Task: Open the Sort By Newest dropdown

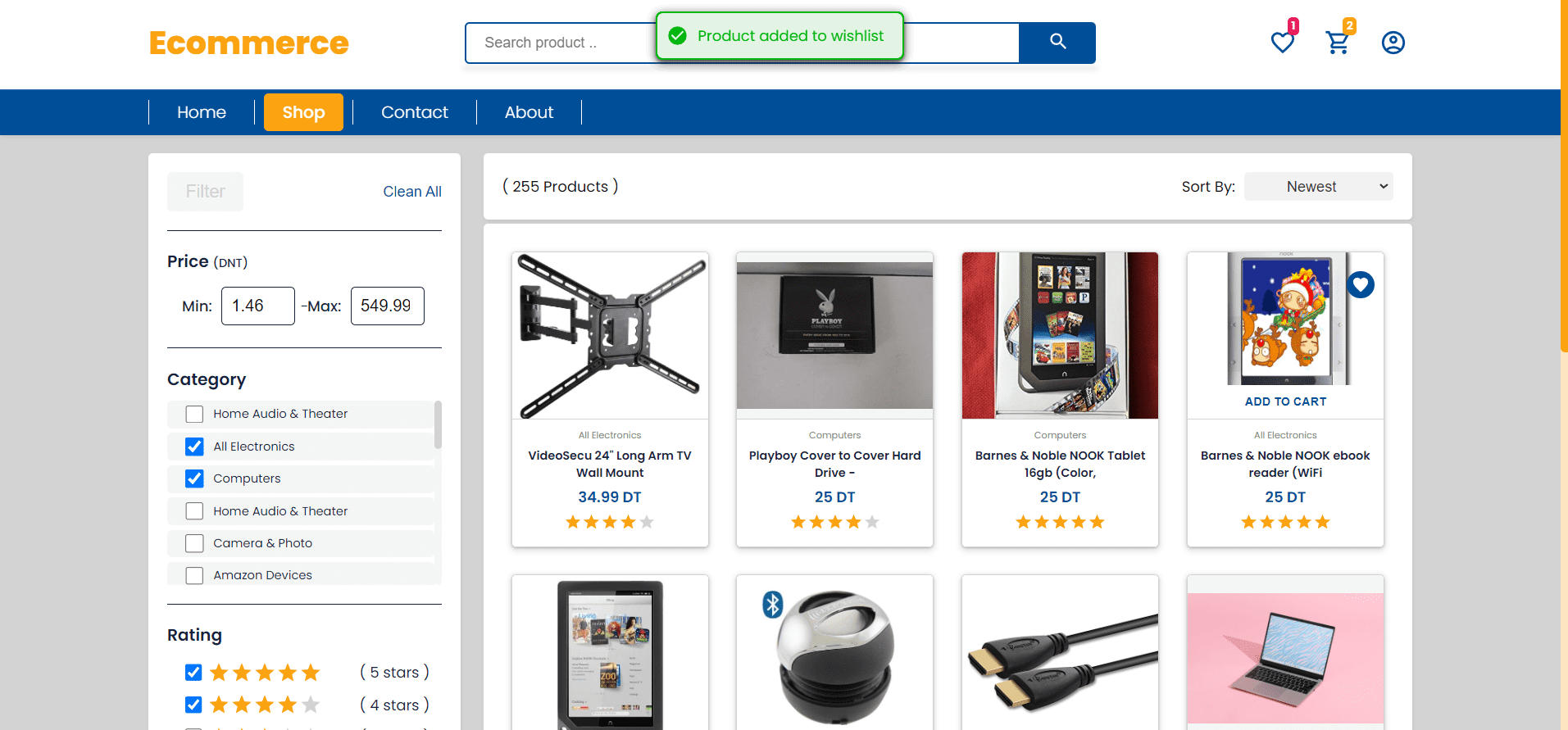Action: [x=1318, y=187]
